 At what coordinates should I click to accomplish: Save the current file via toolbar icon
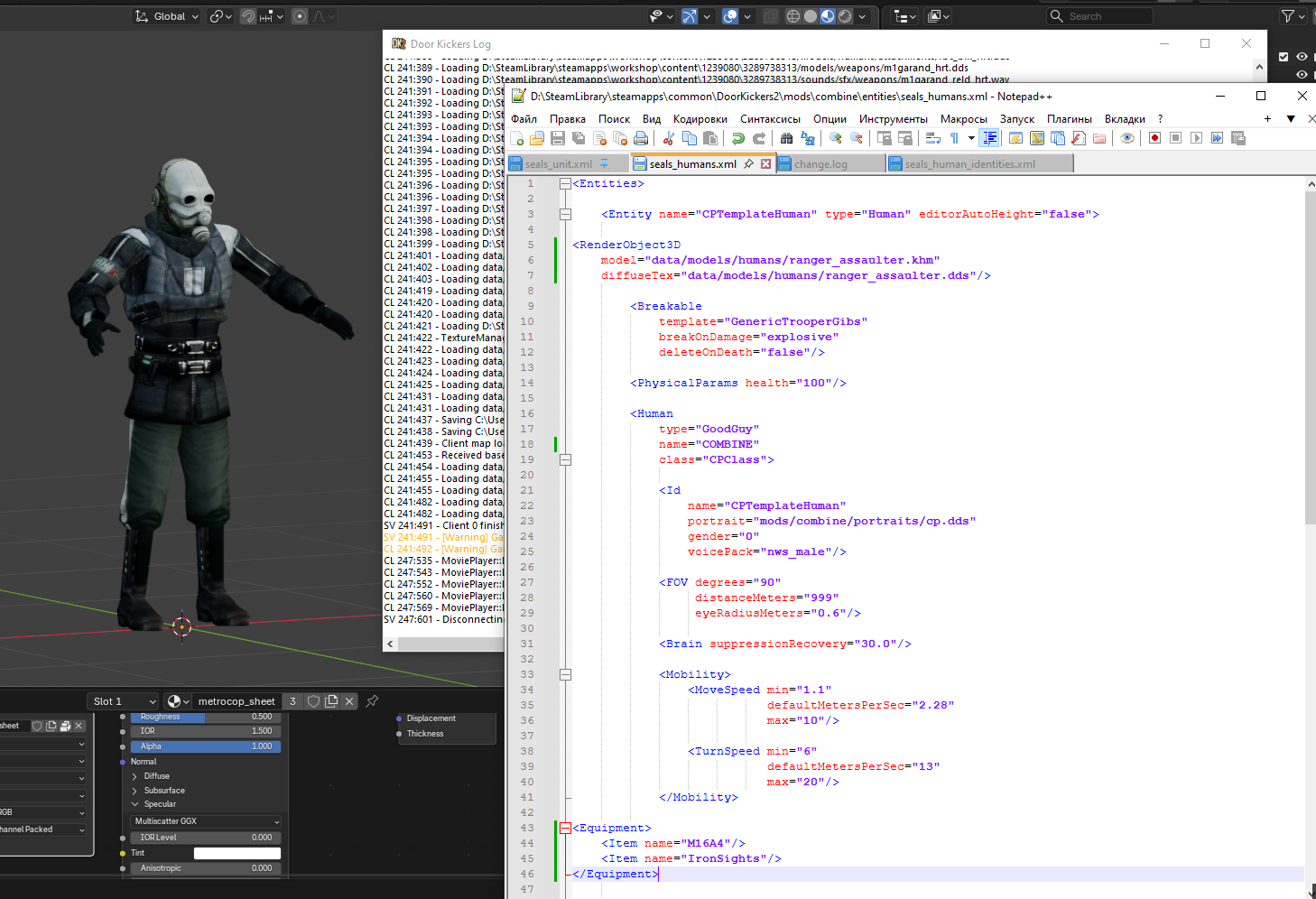[558, 138]
